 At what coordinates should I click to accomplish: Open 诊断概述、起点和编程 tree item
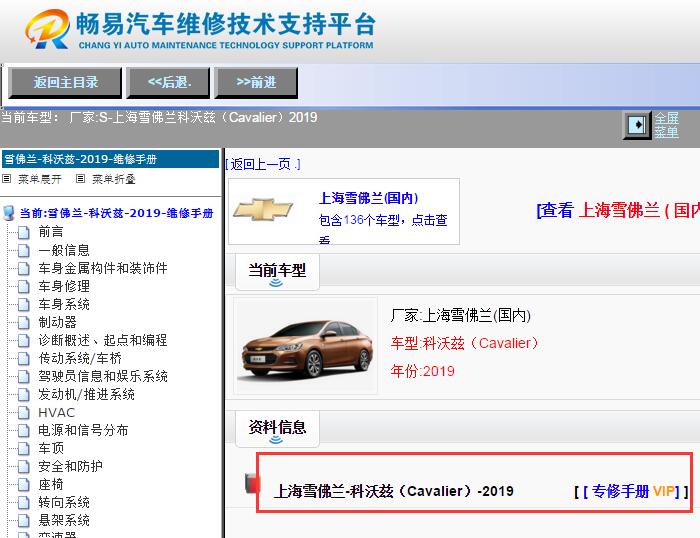(x=103, y=340)
